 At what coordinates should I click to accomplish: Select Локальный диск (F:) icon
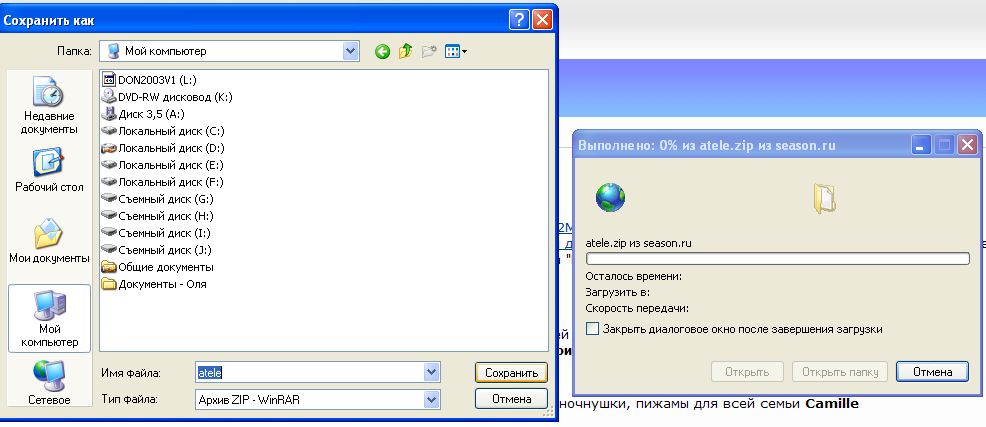click(109, 182)
